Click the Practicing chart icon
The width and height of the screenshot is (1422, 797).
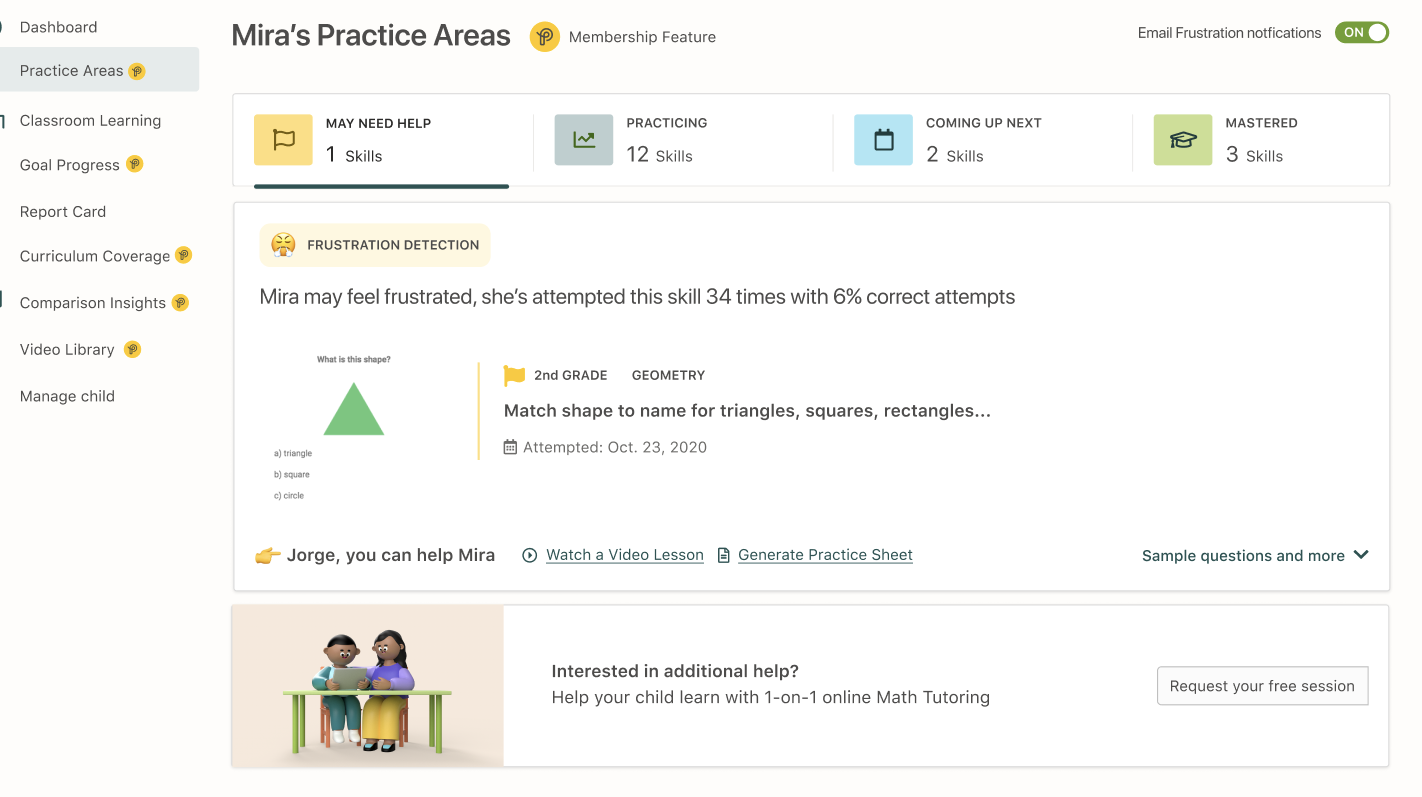click(x=584, y=140)
